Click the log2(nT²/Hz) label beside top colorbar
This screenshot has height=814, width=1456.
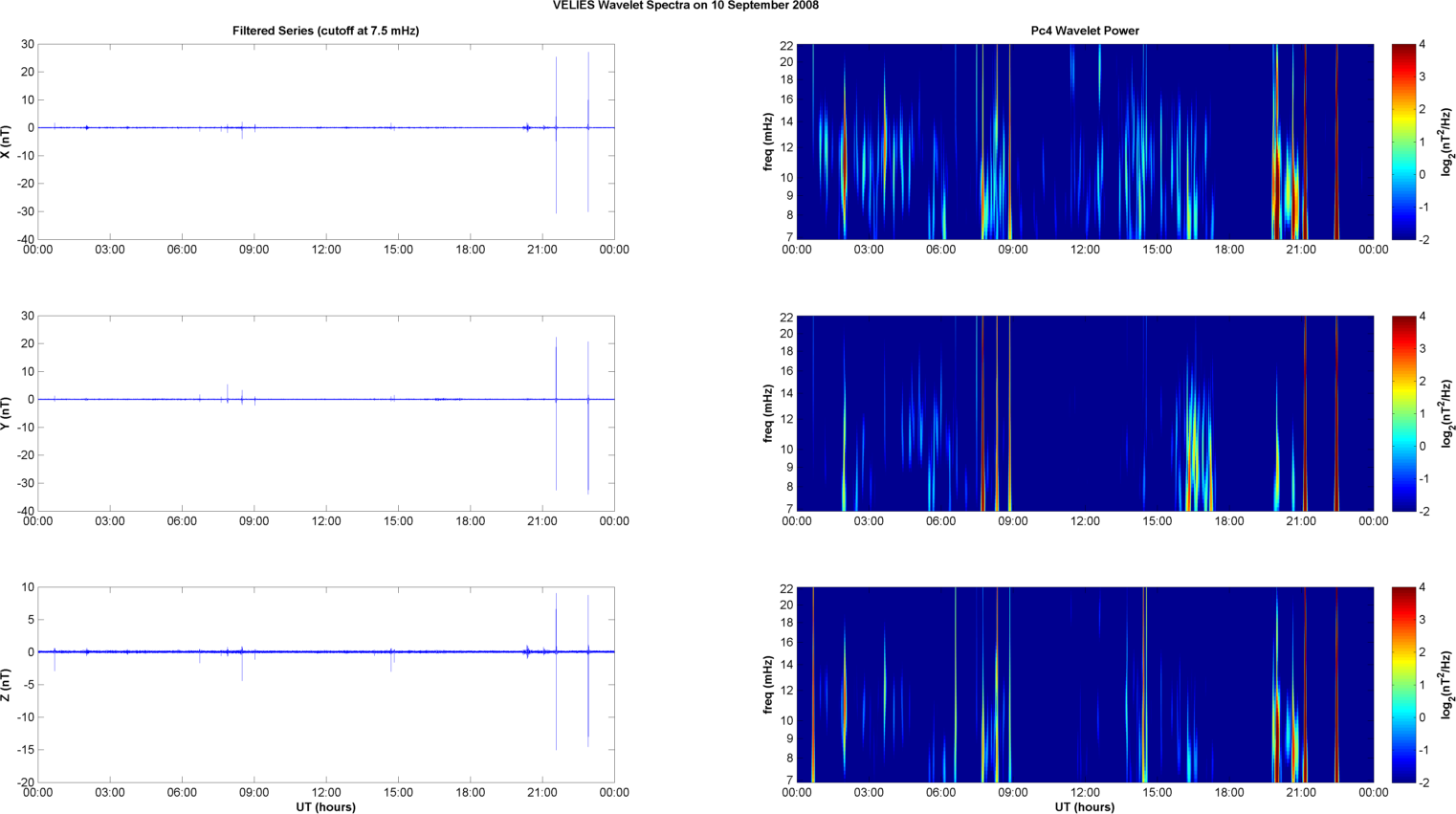[1447, 142]
